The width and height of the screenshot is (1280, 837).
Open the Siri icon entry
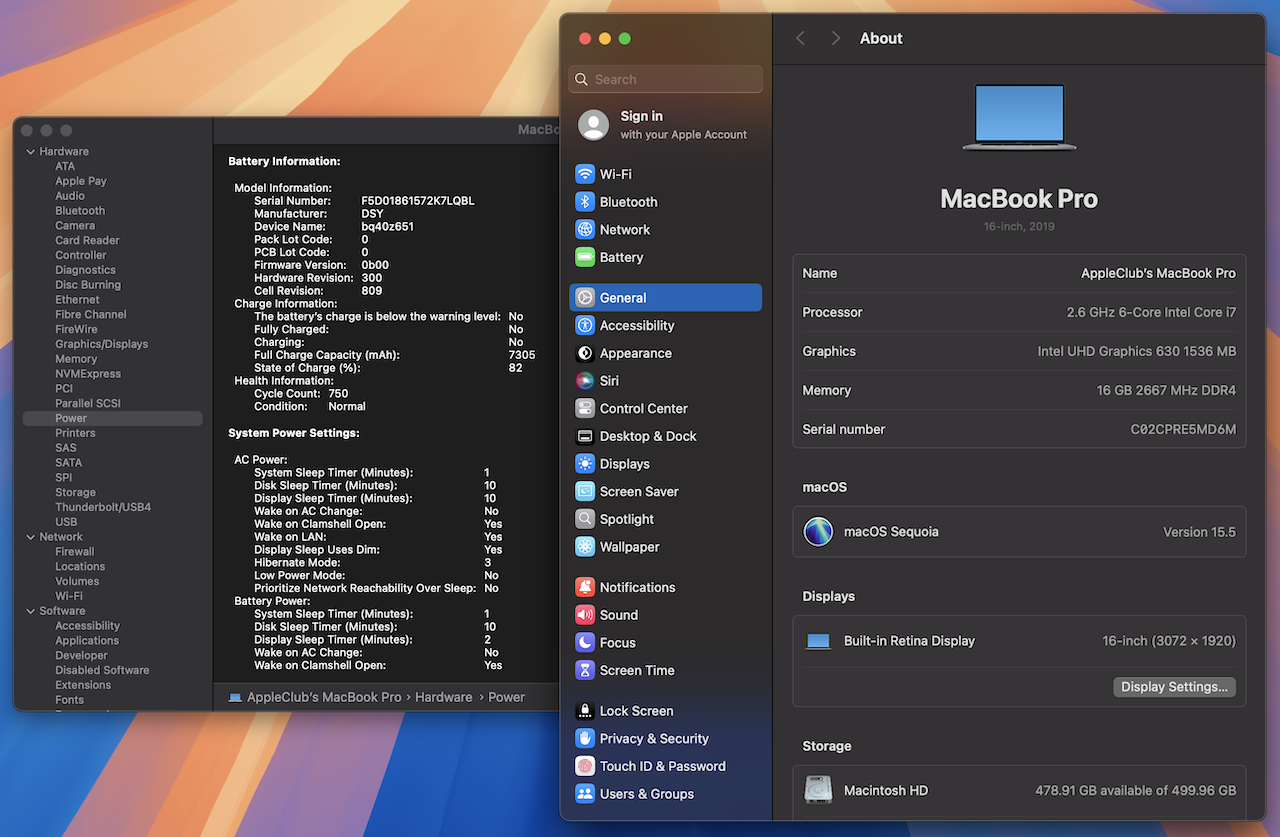(x=585, y=381)
